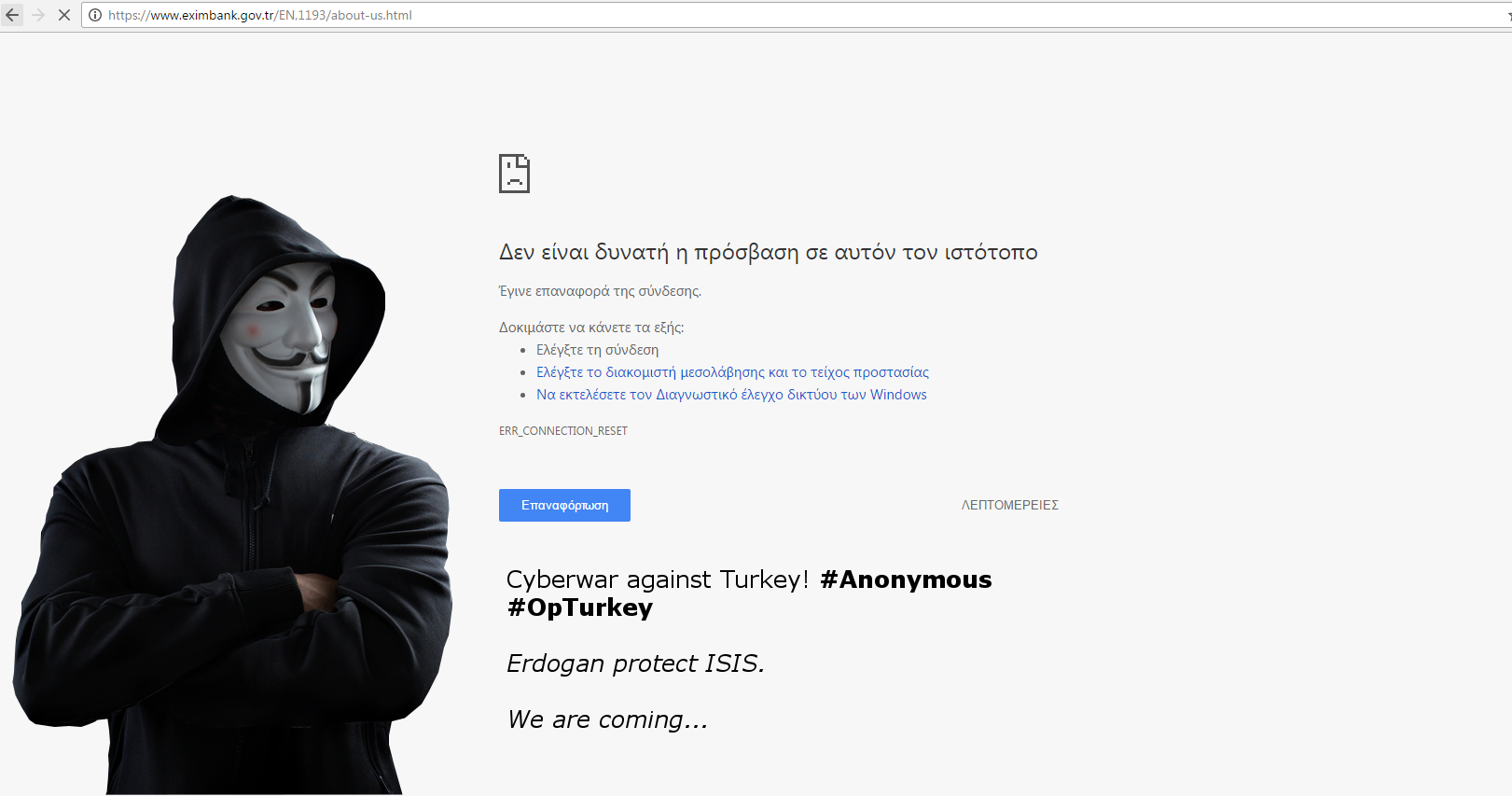Open the Windows network diagnostics link
This screenshot has height=796, width=1512.
click(x=731, y=395)
